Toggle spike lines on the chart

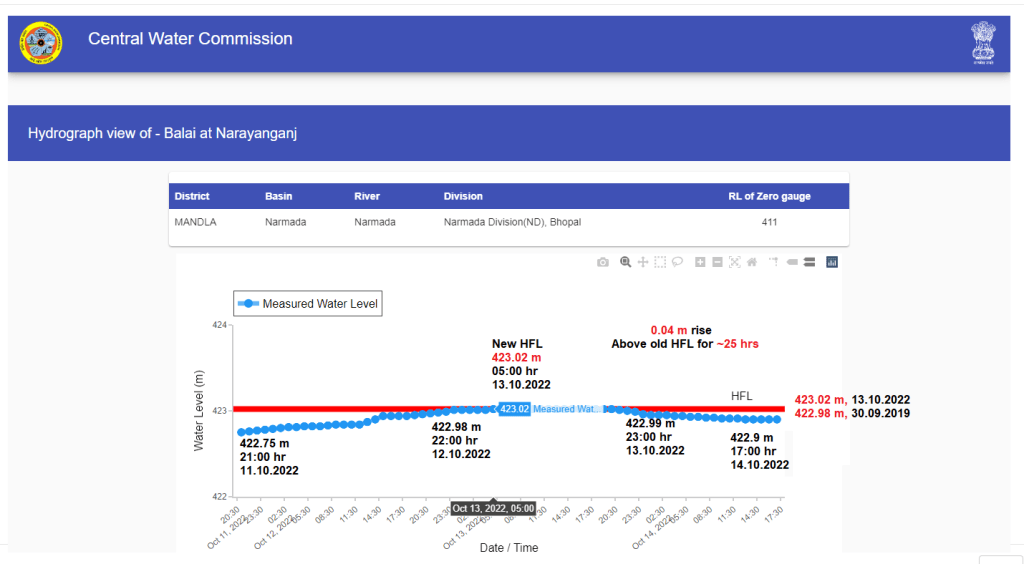click(774, 262)
